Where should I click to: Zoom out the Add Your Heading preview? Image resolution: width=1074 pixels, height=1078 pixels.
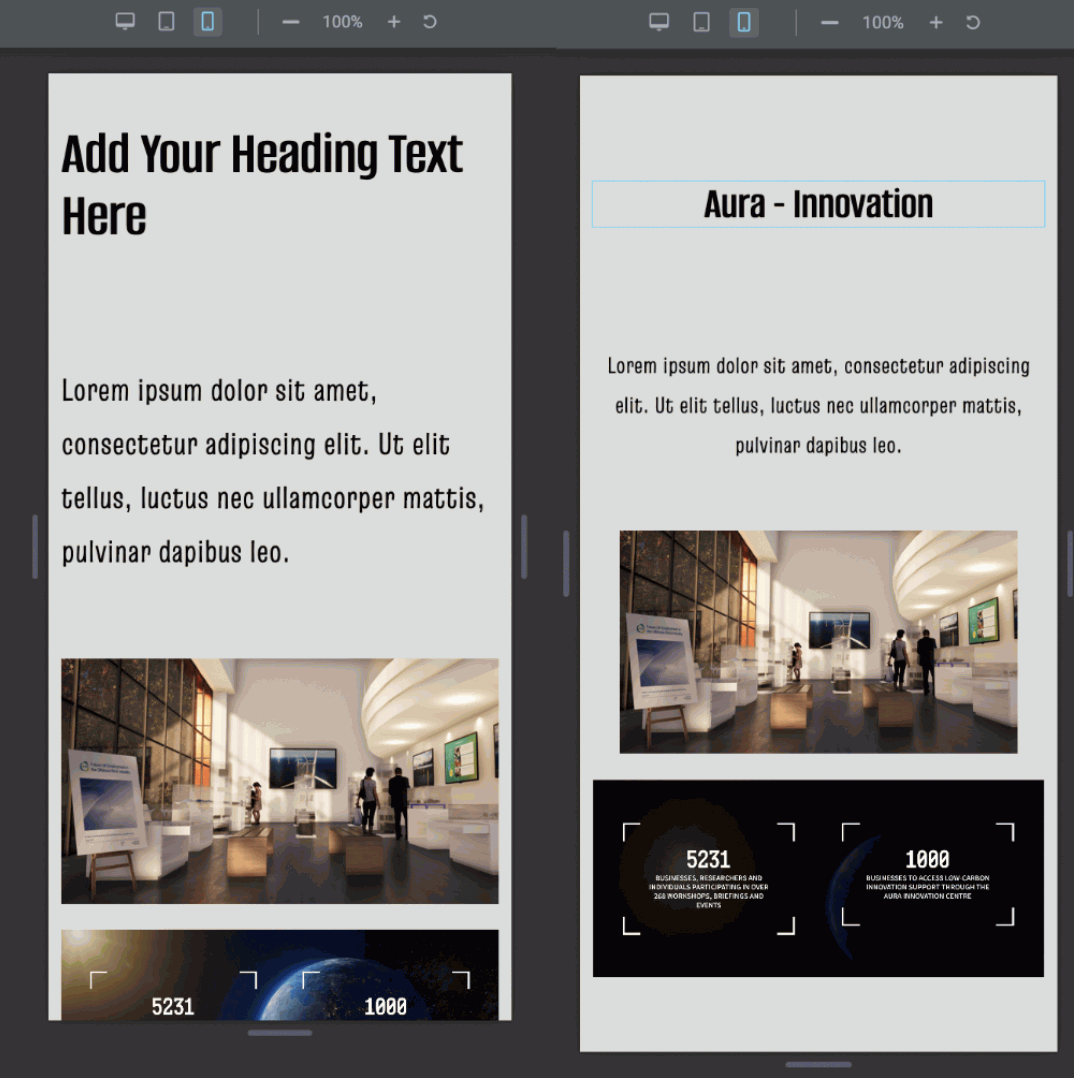tap(291, 22)
